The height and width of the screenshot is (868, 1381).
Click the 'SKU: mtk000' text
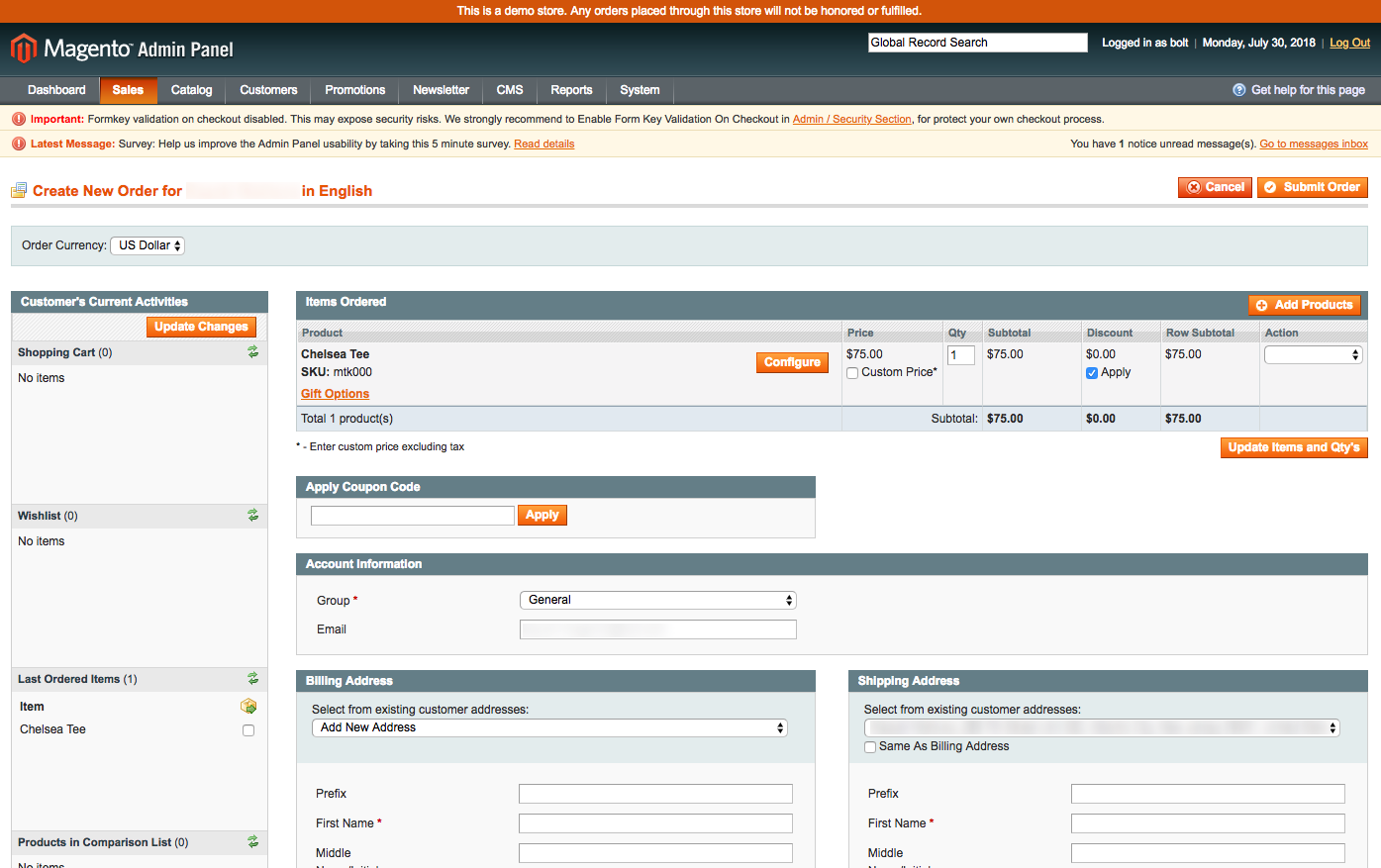pos(337,372)
